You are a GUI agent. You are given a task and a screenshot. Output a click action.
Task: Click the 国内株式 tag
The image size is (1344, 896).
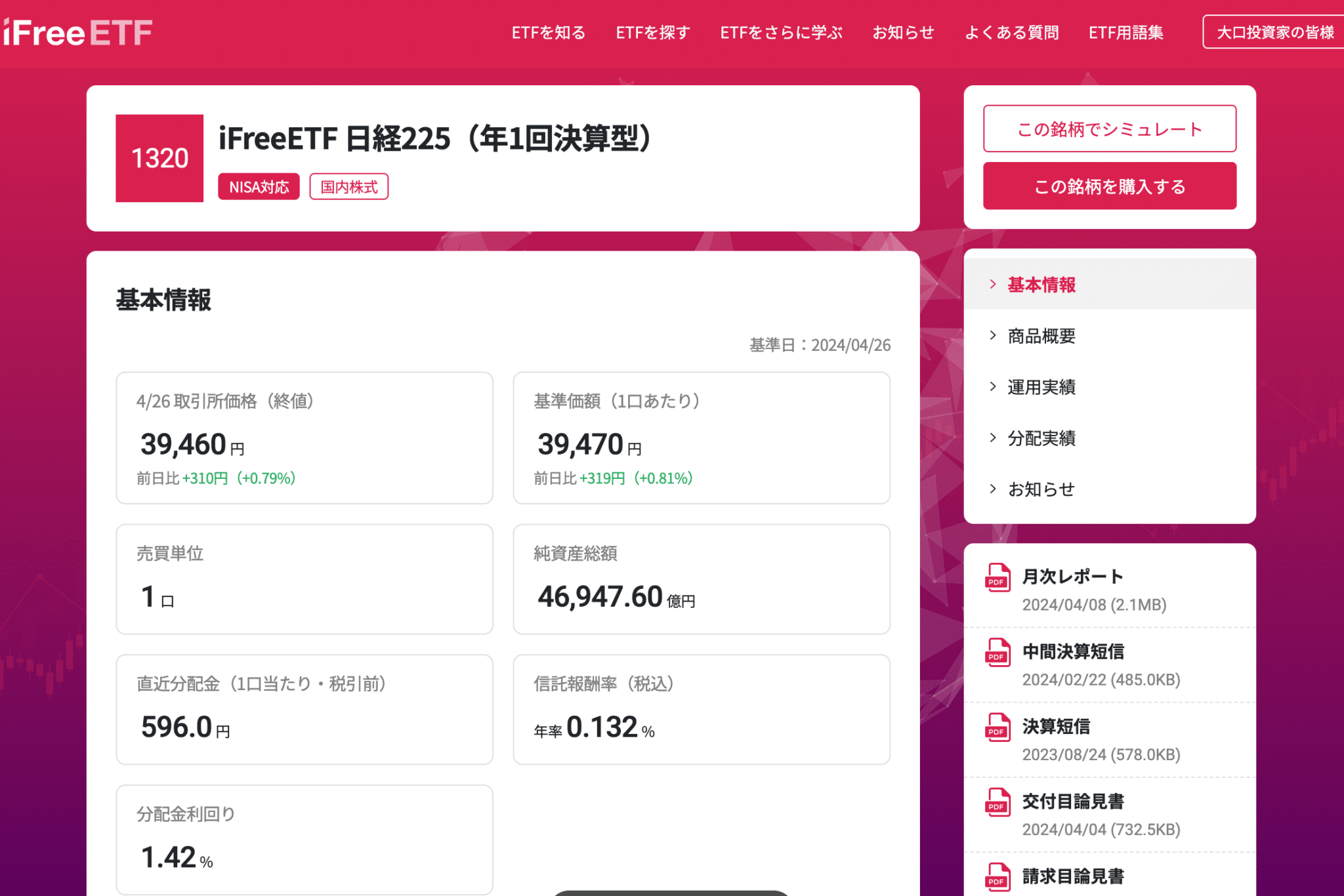tap(349, 187)
